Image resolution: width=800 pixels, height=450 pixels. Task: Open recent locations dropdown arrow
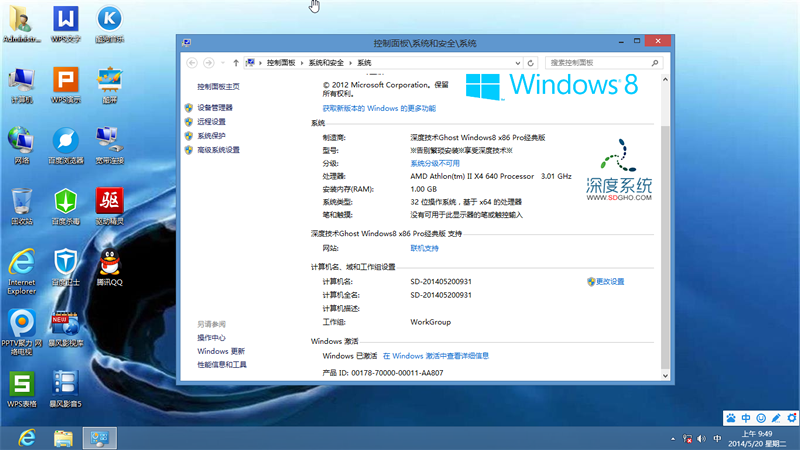coord(222,63)
